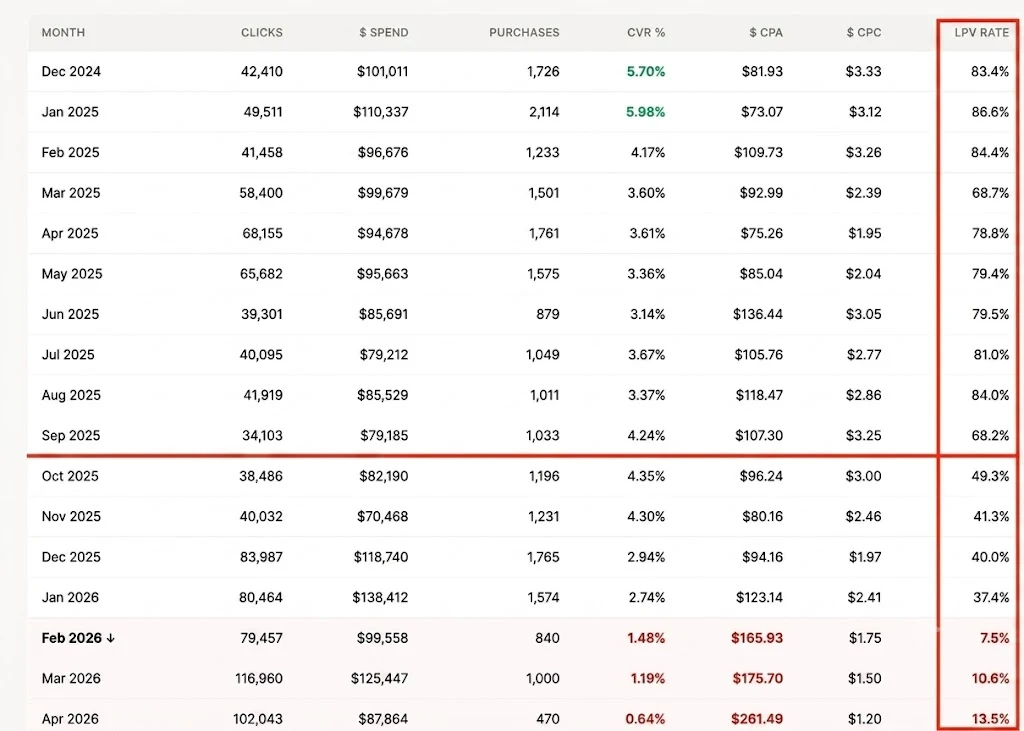The height and width of the screenshot is (731, 1024).
Task: Sort by the $ SPEND column header
Action: 383,33
